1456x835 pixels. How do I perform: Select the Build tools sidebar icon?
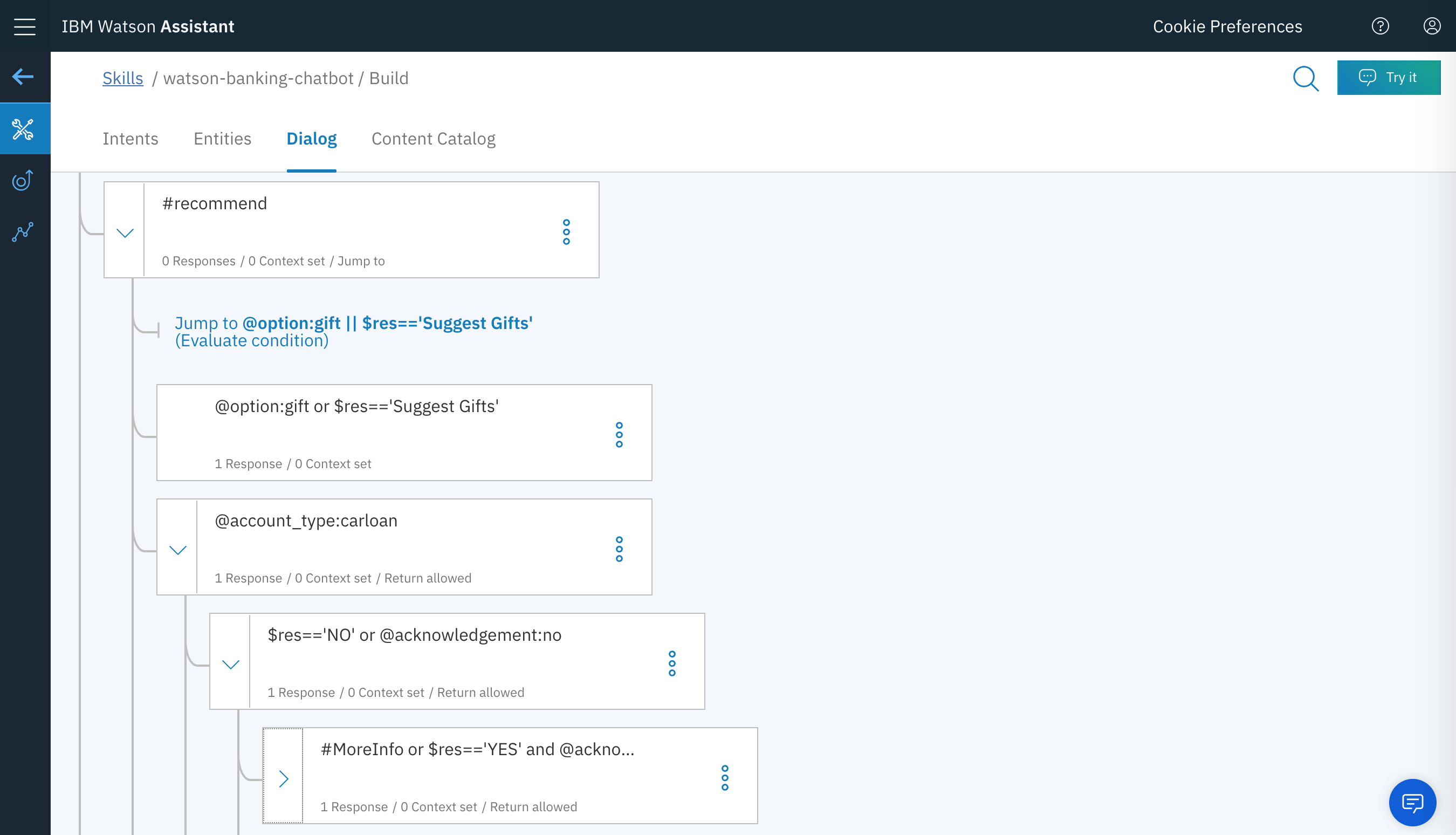(x=23, y=129)
